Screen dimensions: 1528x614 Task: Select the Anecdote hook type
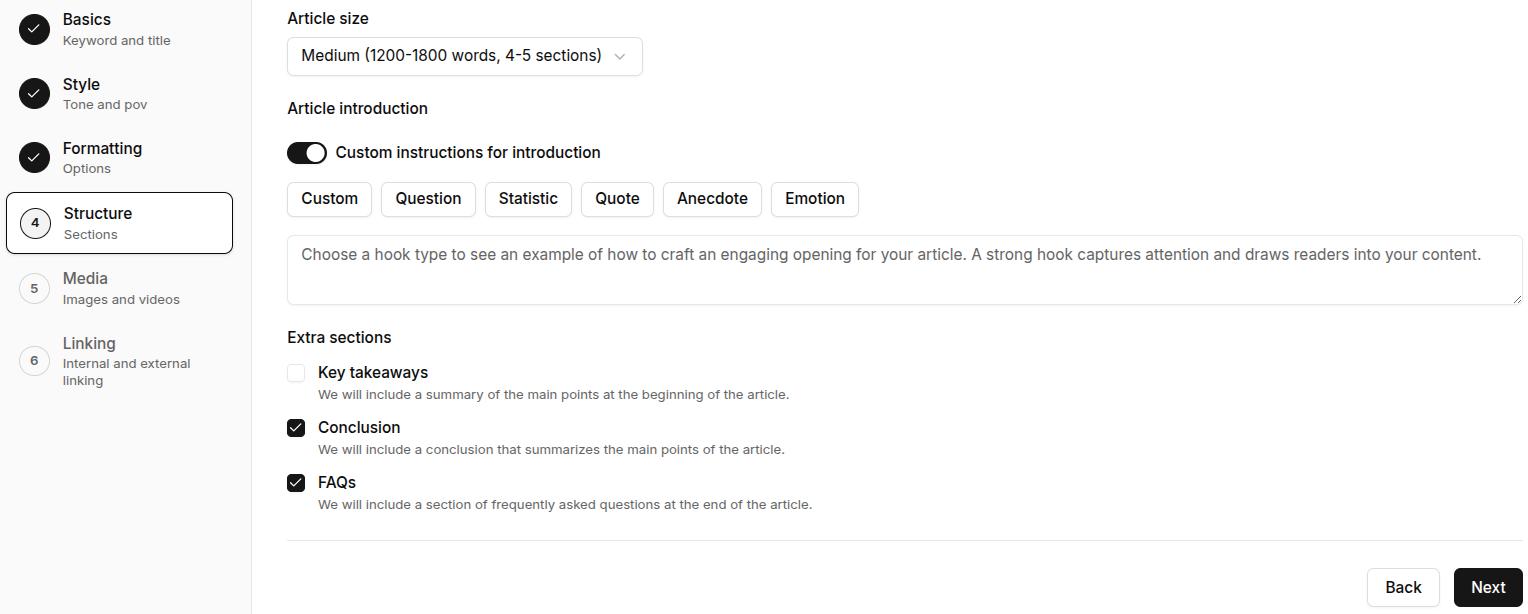tap(712, 198)
